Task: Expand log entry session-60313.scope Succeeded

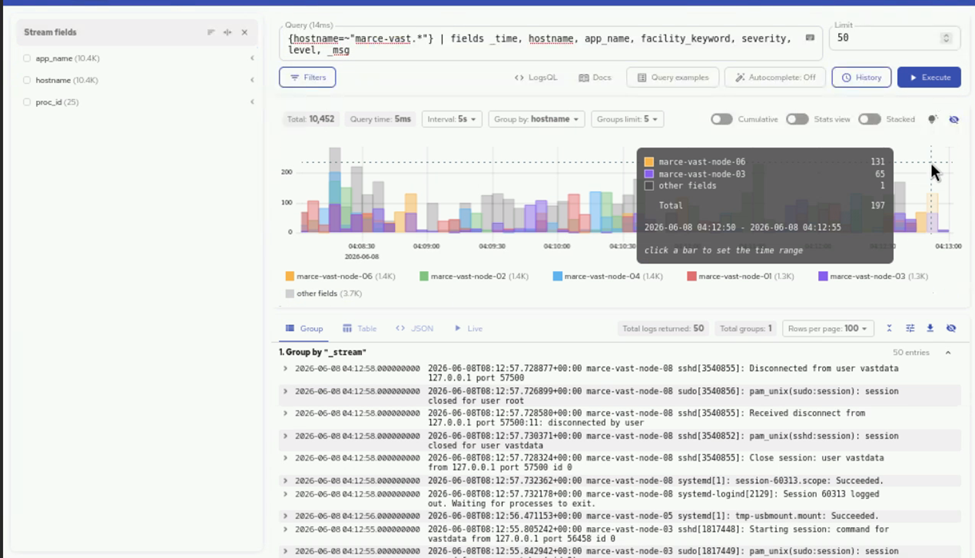Action: pos(285,480)
